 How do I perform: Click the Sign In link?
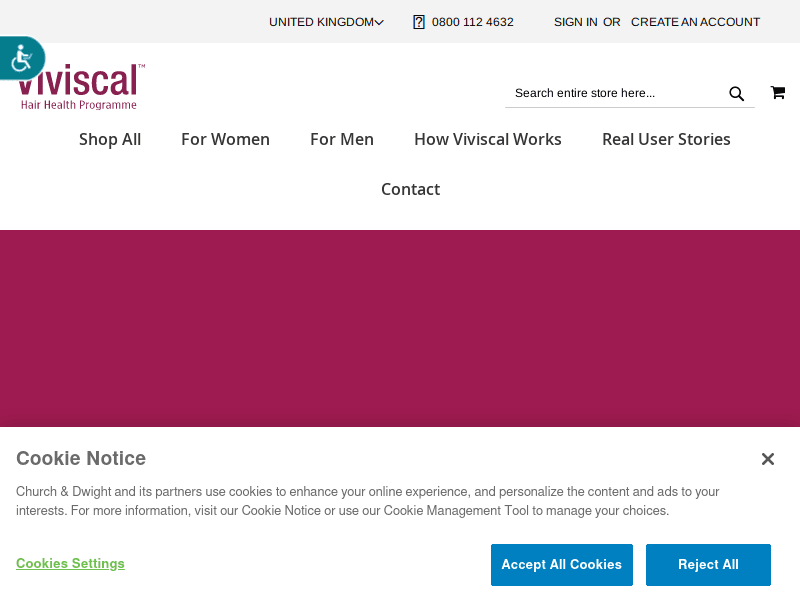pyautogui.click(x=576, y=22)
